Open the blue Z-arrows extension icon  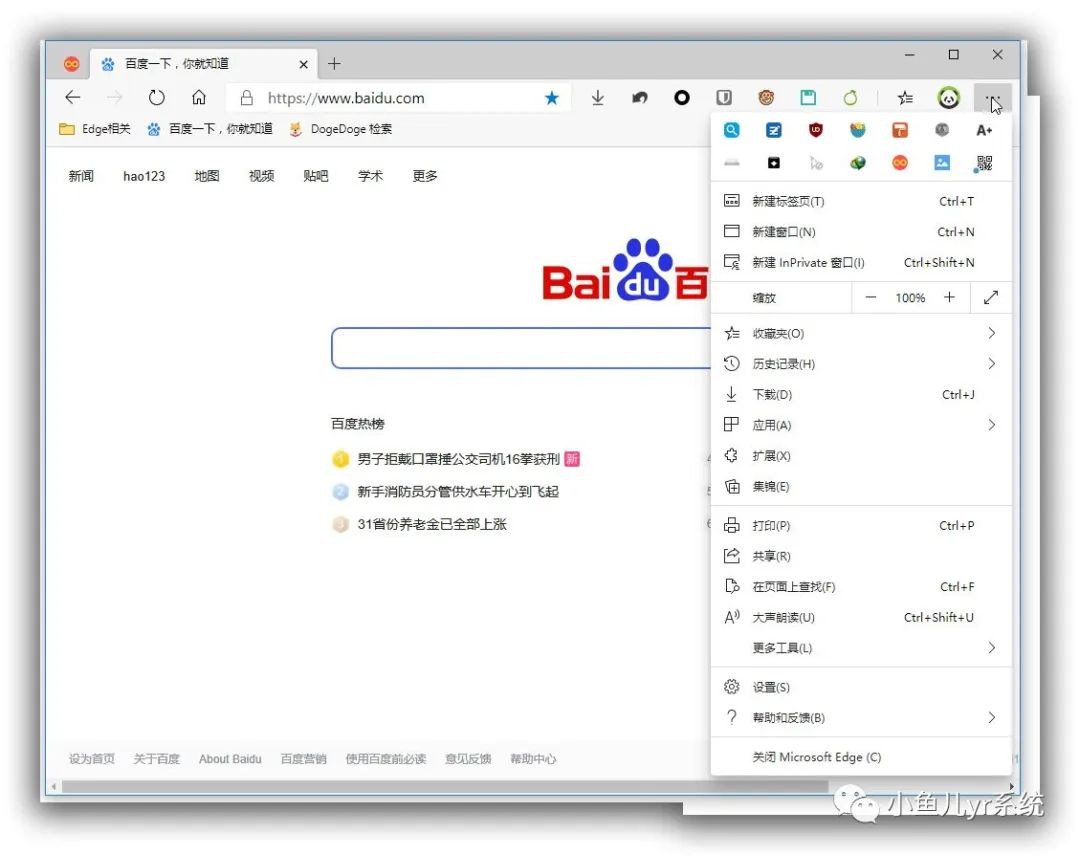pos(773,130)
